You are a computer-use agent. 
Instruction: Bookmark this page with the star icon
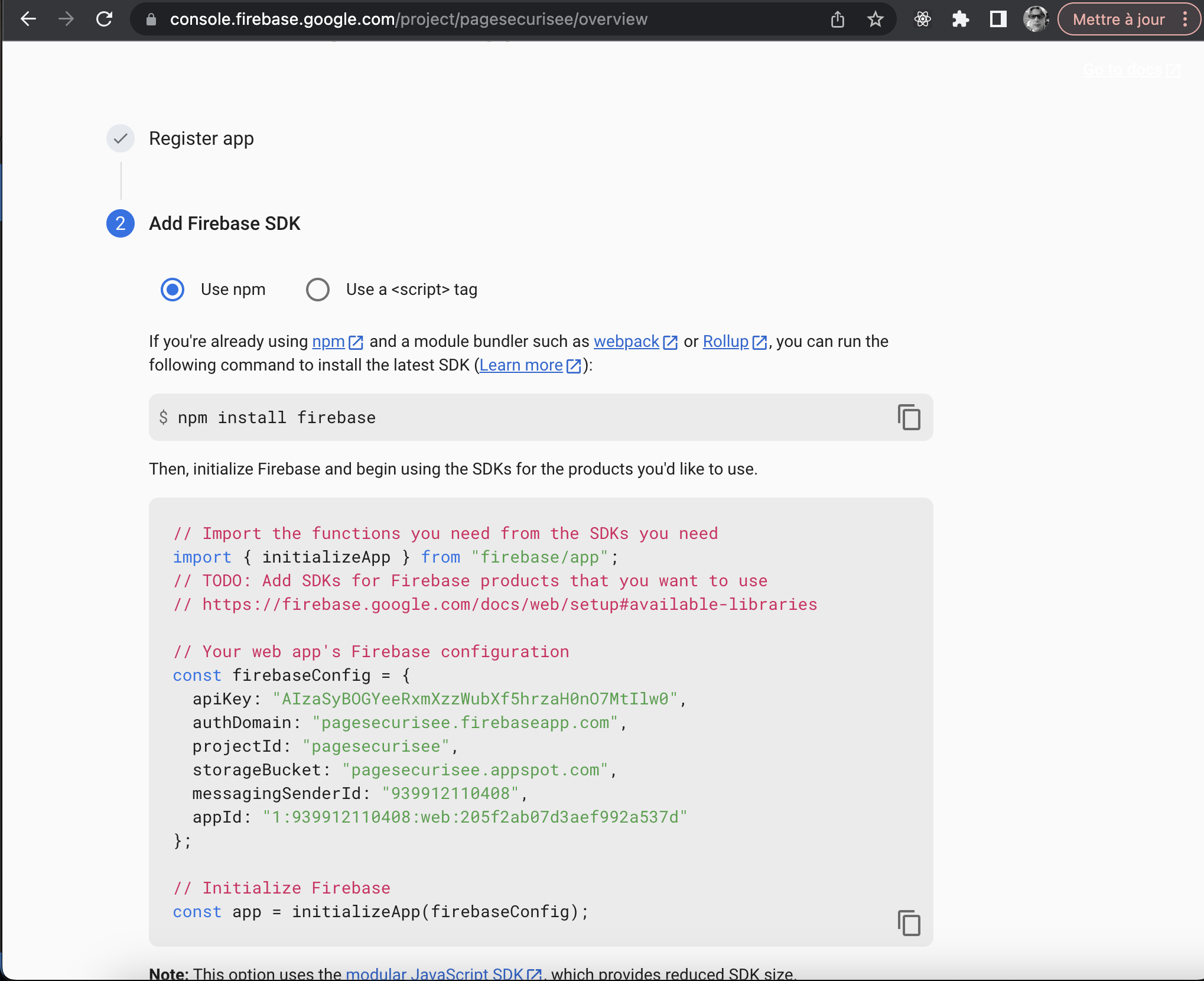tap(875, 20)
